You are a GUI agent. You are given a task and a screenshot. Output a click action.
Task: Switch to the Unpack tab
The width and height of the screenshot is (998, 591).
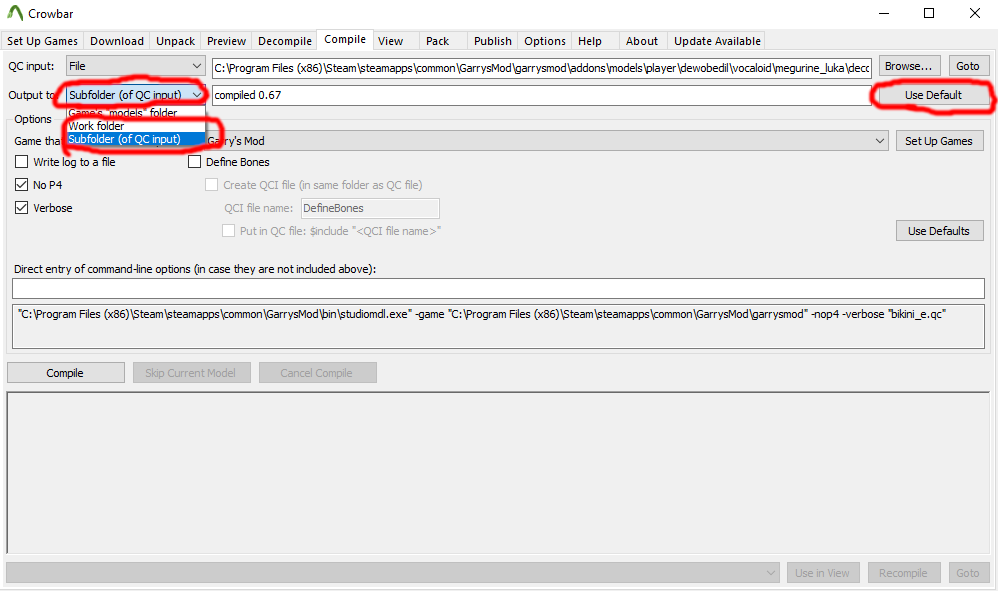pyautogui.click(x=176, y=41)
